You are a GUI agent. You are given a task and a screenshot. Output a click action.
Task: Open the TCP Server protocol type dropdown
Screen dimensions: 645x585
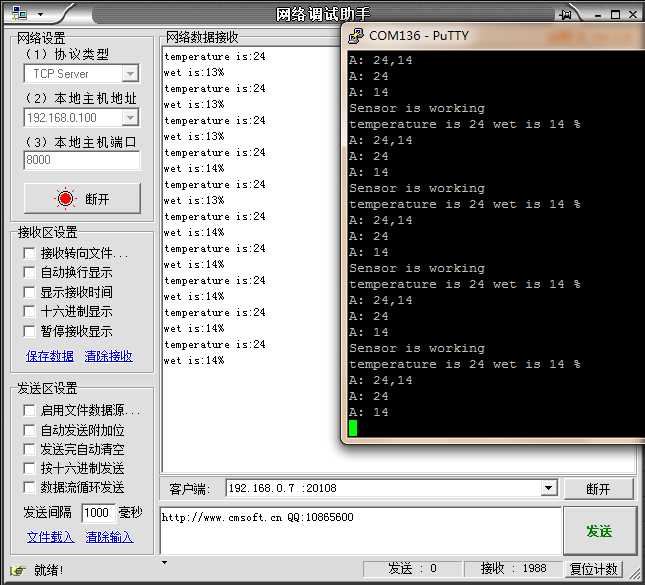(130, 74)
